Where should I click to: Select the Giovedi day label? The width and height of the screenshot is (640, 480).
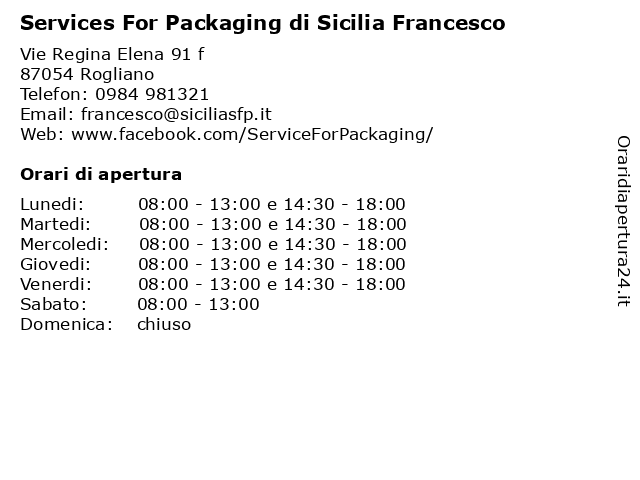click(56, 264)
